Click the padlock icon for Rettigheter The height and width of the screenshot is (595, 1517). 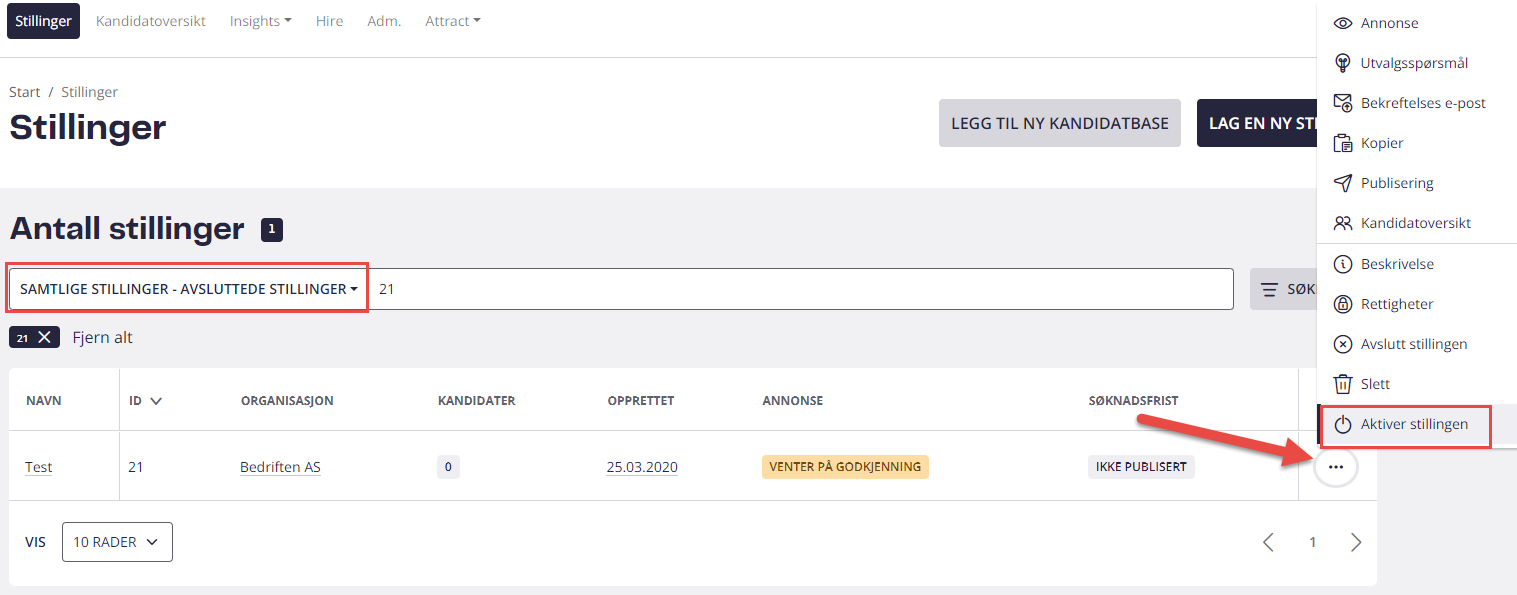[1343, 304]
